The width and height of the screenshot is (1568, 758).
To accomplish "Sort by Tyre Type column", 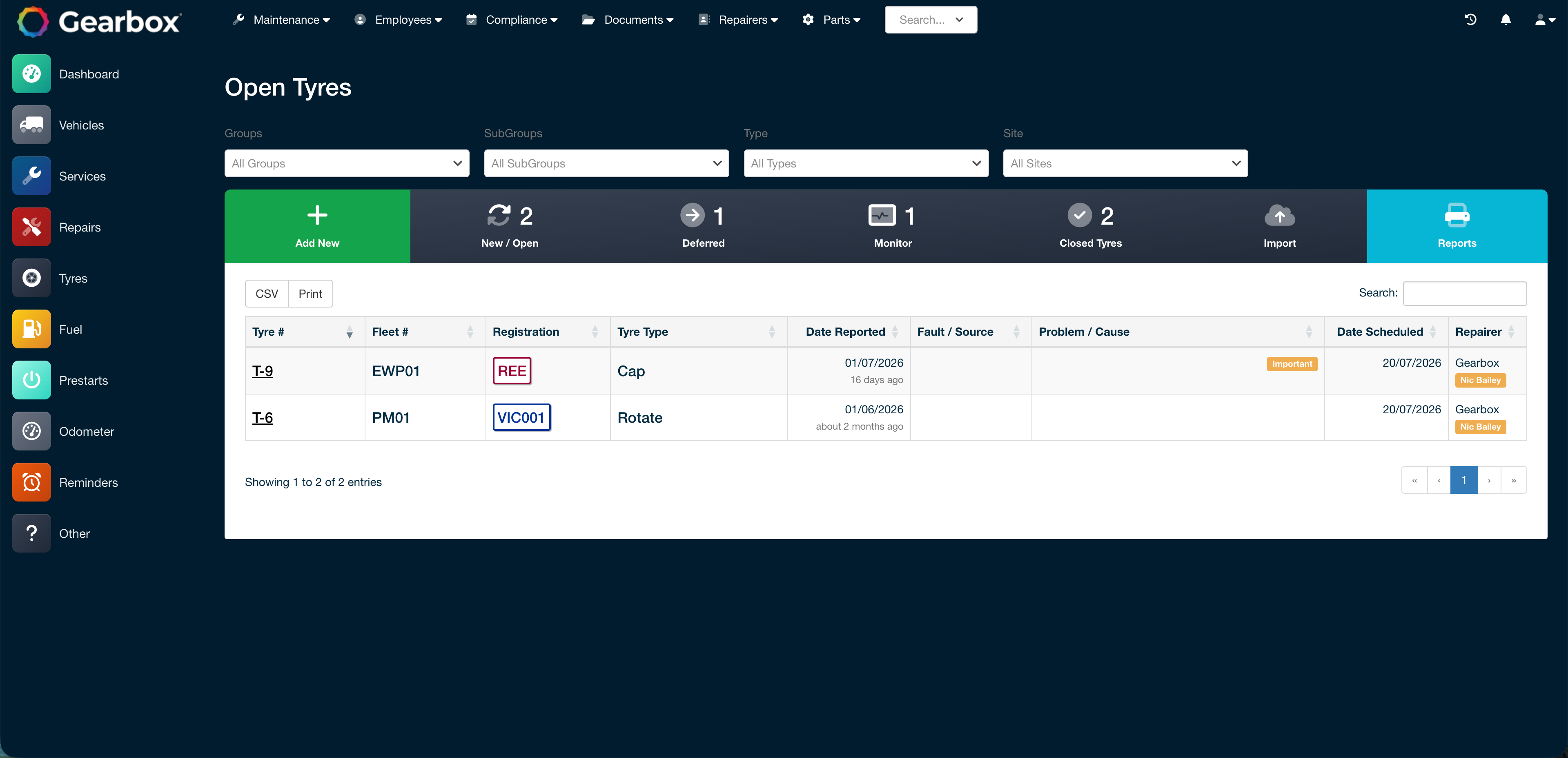I will coord(698,332).
